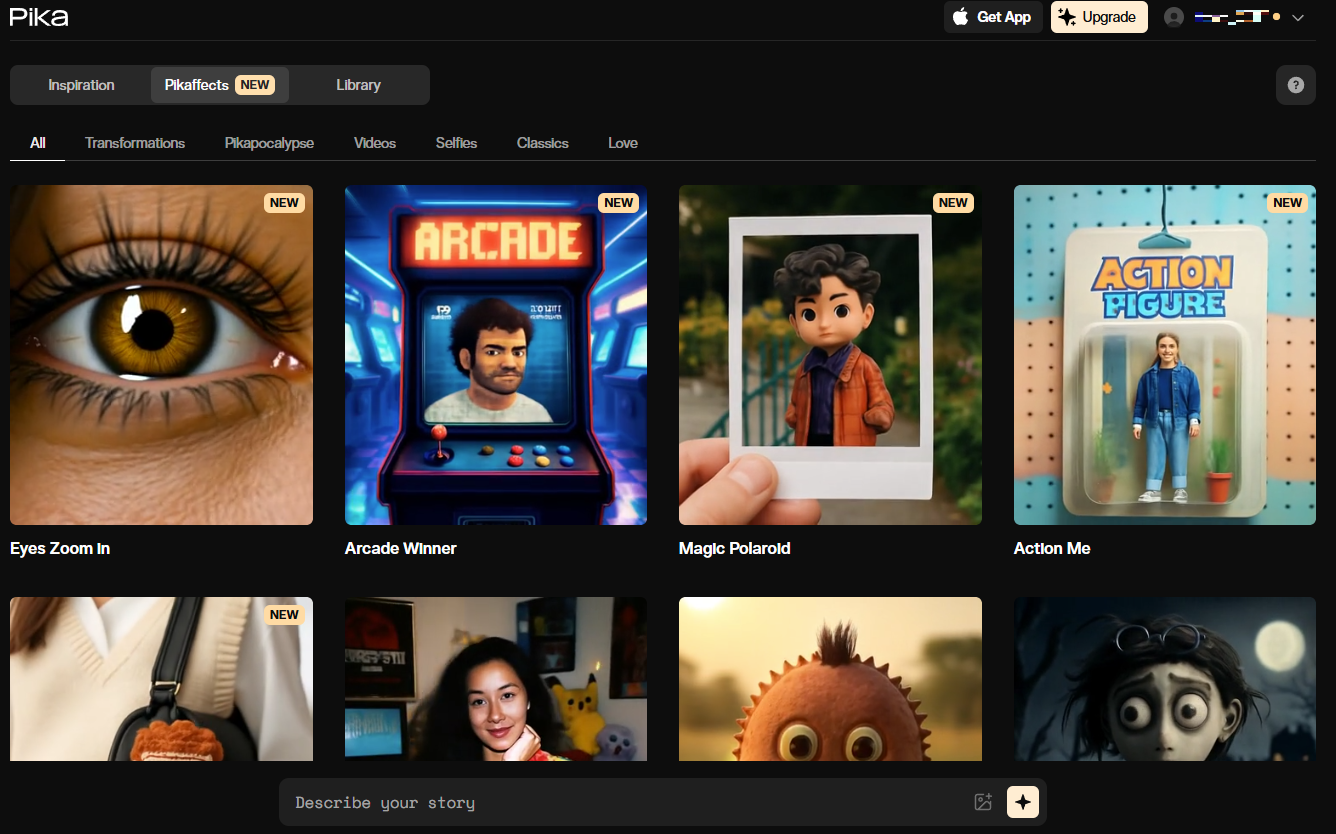This screenshot has height=834, width=1336.
Task: Select the Pikaffects tab
Action: coord(219,85)
